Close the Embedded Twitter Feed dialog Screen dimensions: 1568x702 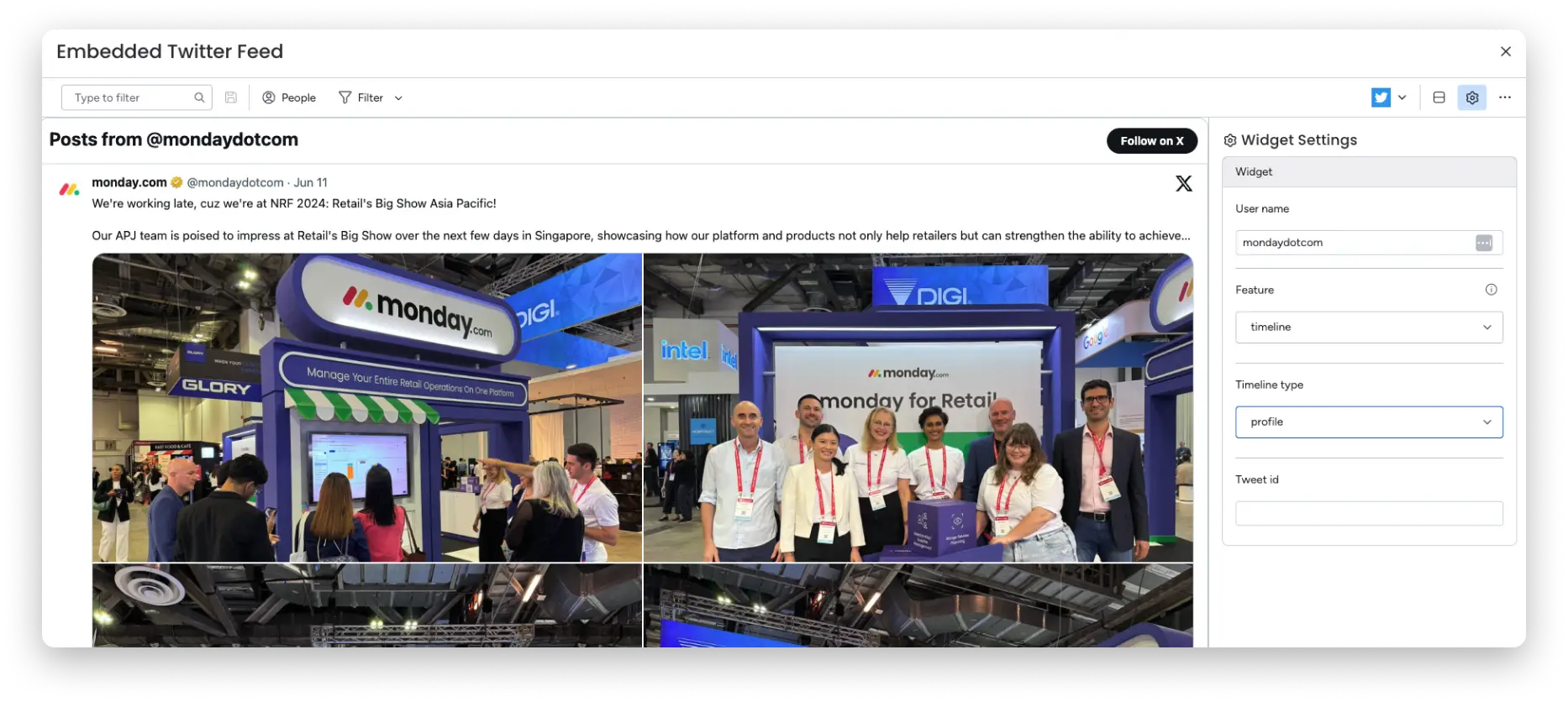click(1505, 51)
